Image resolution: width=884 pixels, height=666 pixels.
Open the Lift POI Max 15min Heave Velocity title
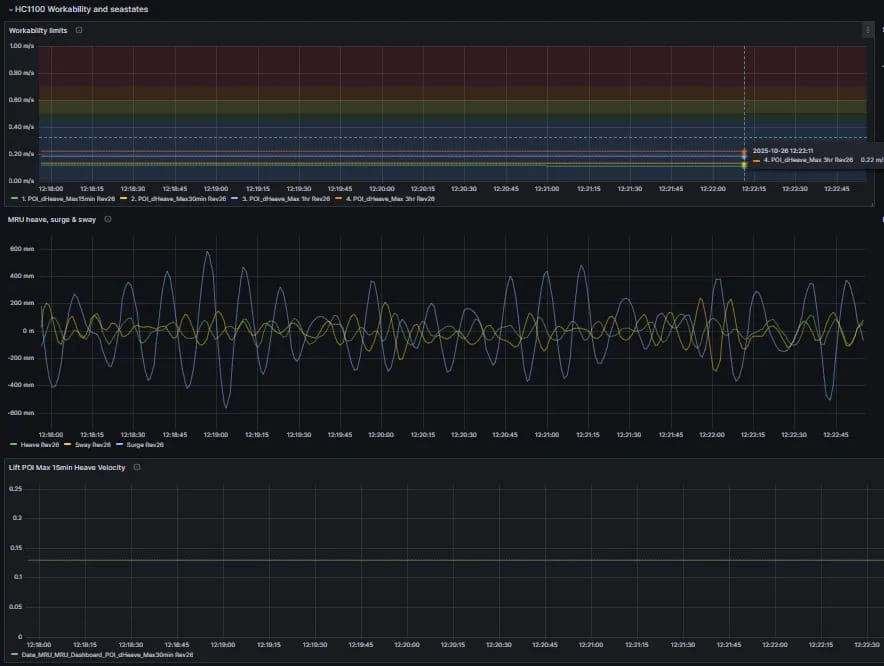pos(67,467)
